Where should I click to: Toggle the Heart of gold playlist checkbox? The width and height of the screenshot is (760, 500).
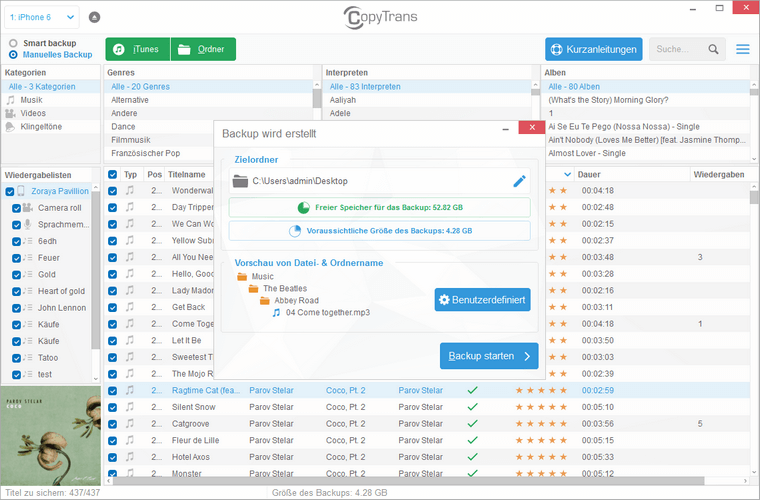pyautogui.click(x=16, y=292)
